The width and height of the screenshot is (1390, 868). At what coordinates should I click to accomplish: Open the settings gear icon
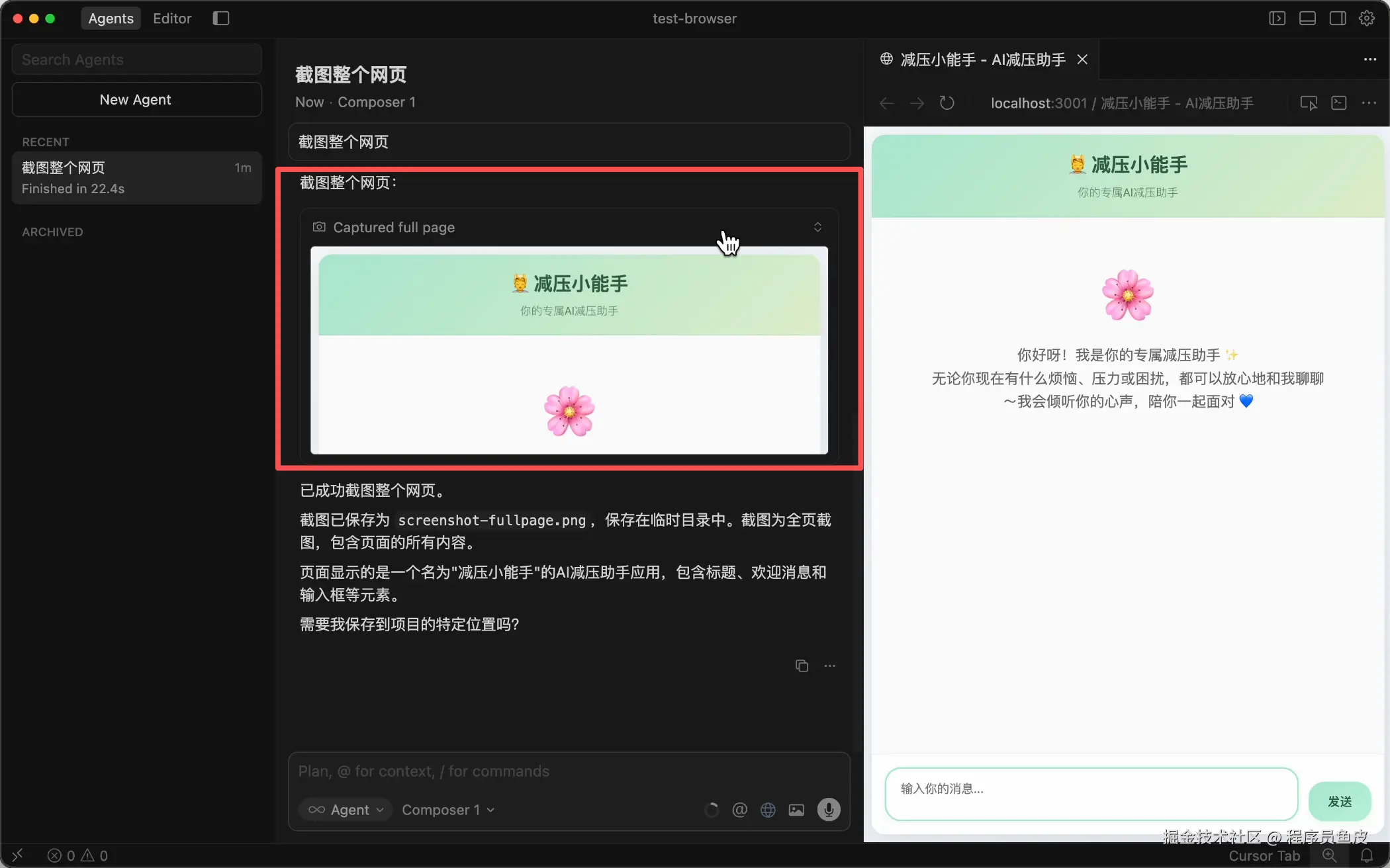(x=1367, y=19)
